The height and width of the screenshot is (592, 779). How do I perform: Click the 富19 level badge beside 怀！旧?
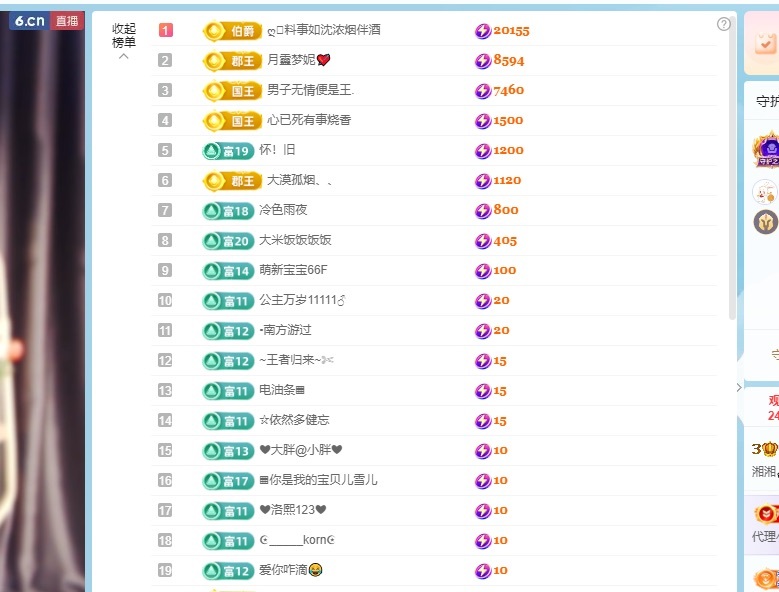(x=226, y=151)
